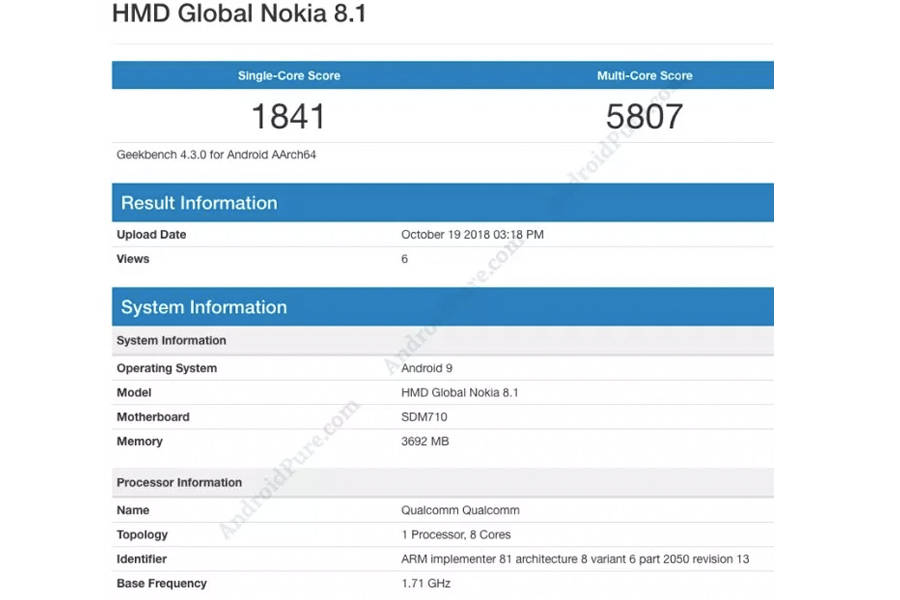Click the ARM implementer 81 identifier value
The image size is (900, 600).
(575, 559)
